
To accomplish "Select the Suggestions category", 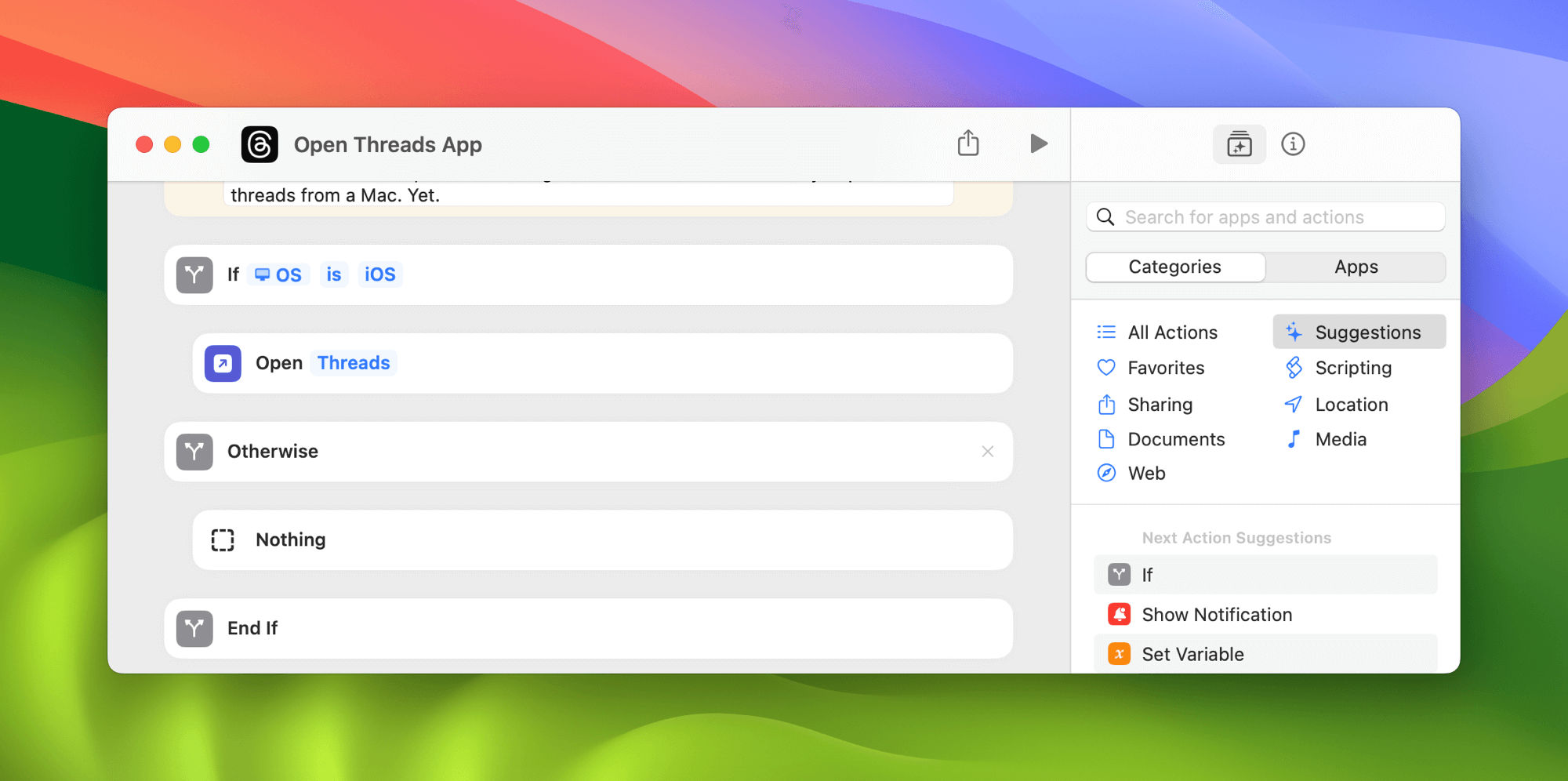I will (1359, 332).
